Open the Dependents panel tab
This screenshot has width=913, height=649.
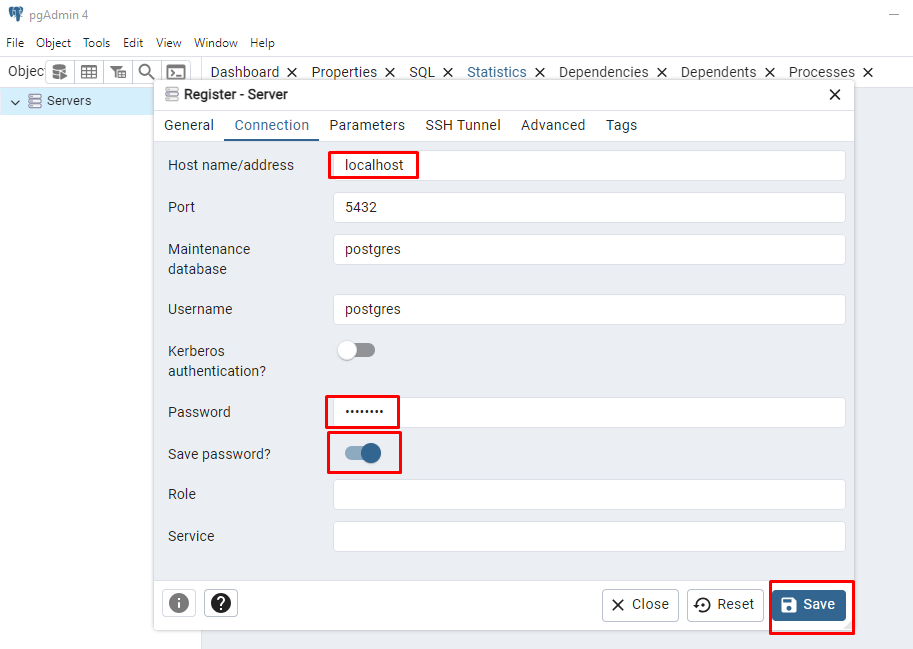tap(718, 72)
